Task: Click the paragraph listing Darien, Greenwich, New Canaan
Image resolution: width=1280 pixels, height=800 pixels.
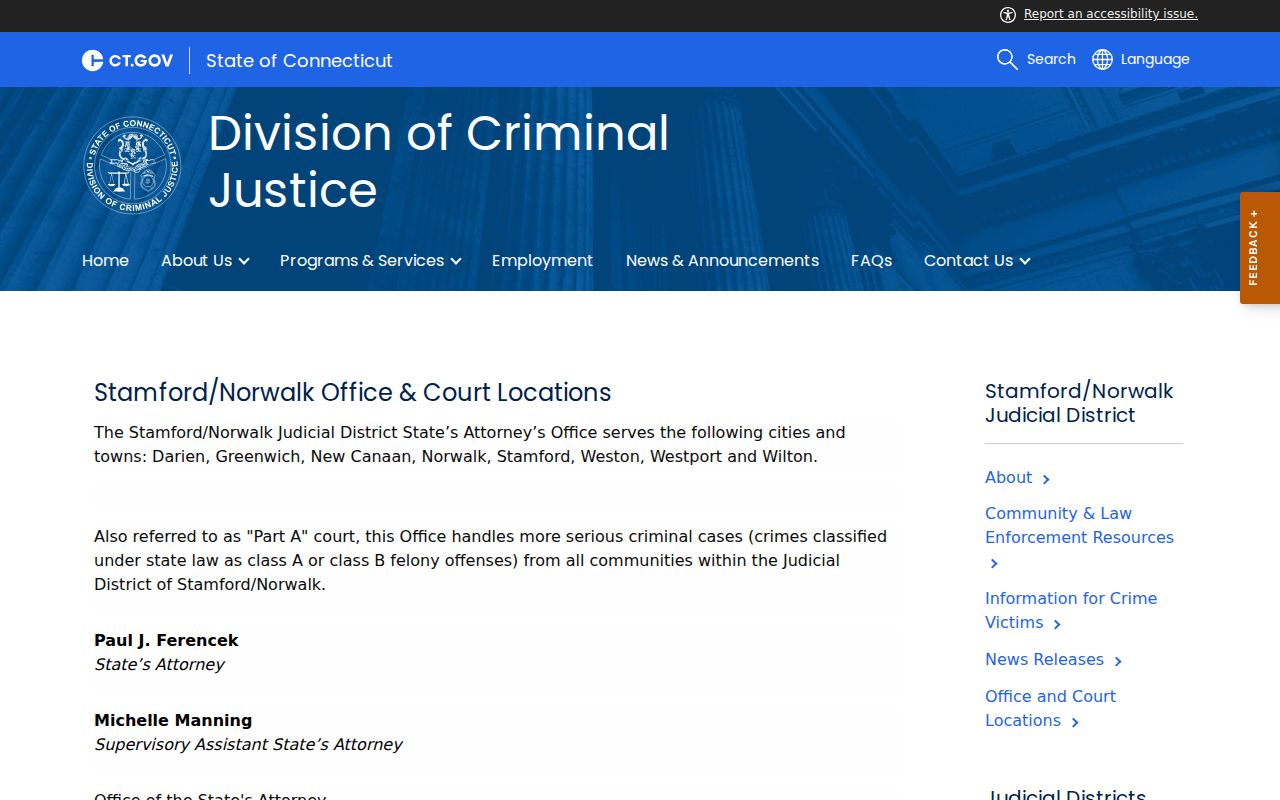Action: pyautogui.click(x=470, y=444)
